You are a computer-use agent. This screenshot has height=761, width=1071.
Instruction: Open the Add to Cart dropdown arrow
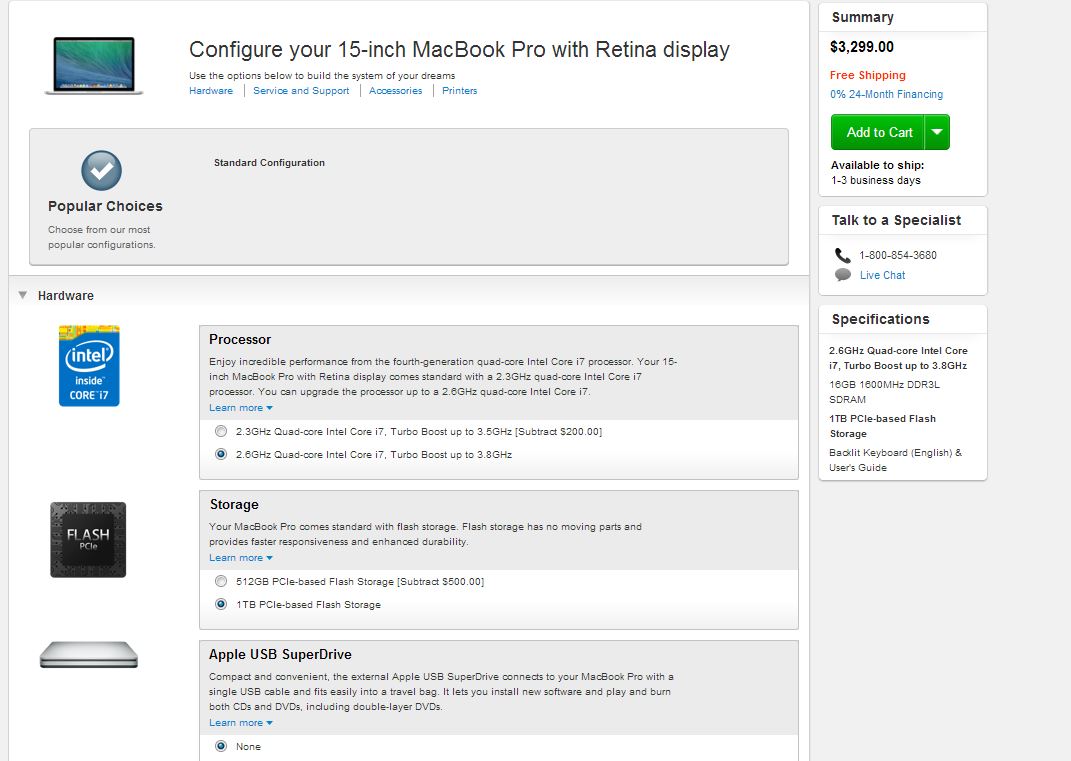tap(937, 132)
